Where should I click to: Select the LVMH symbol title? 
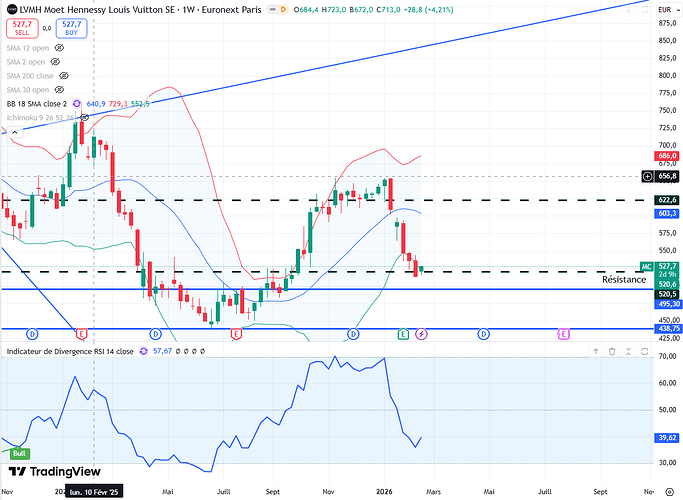140,10
